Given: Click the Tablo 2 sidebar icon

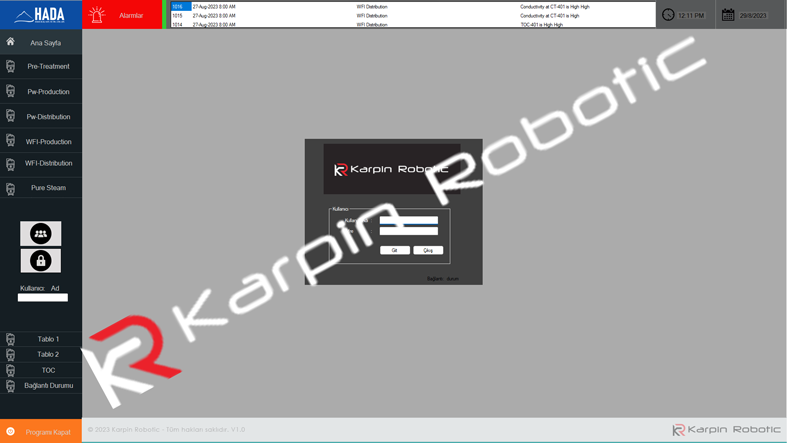Looking at the screenshot, I should pos(11,355).
